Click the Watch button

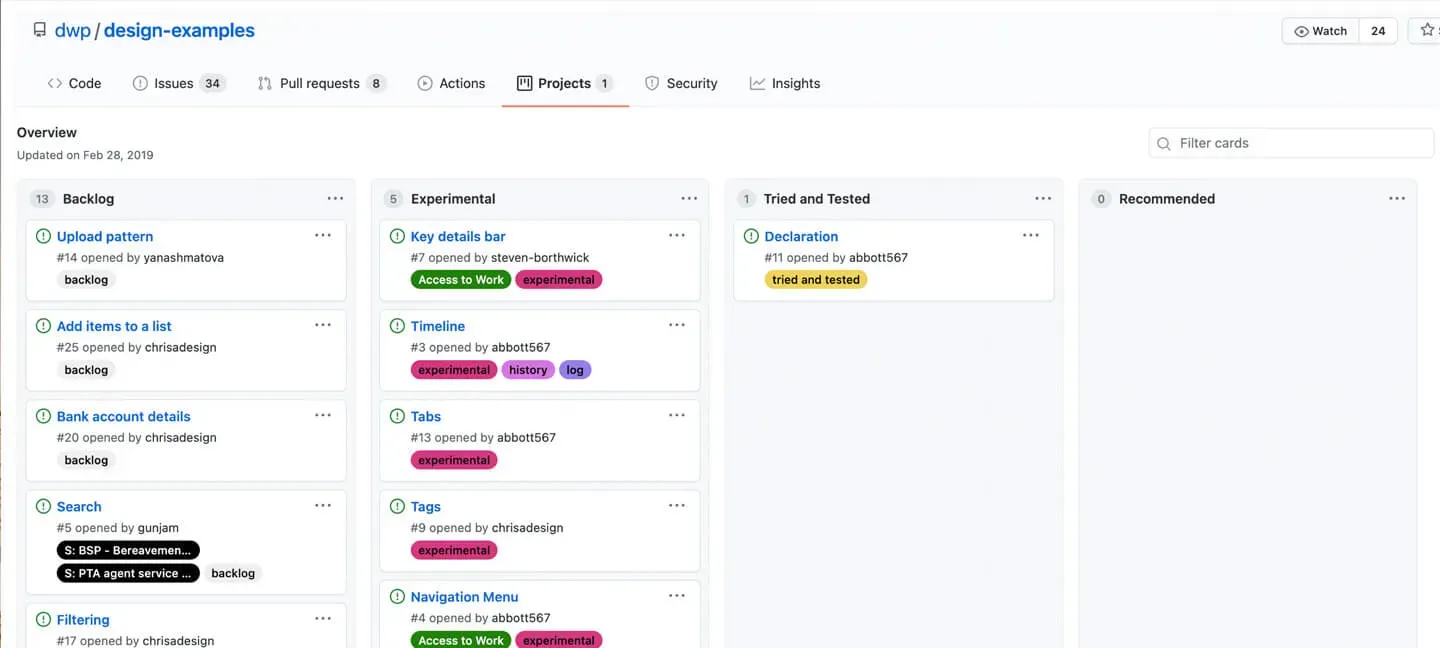[x=1320, y=31]
